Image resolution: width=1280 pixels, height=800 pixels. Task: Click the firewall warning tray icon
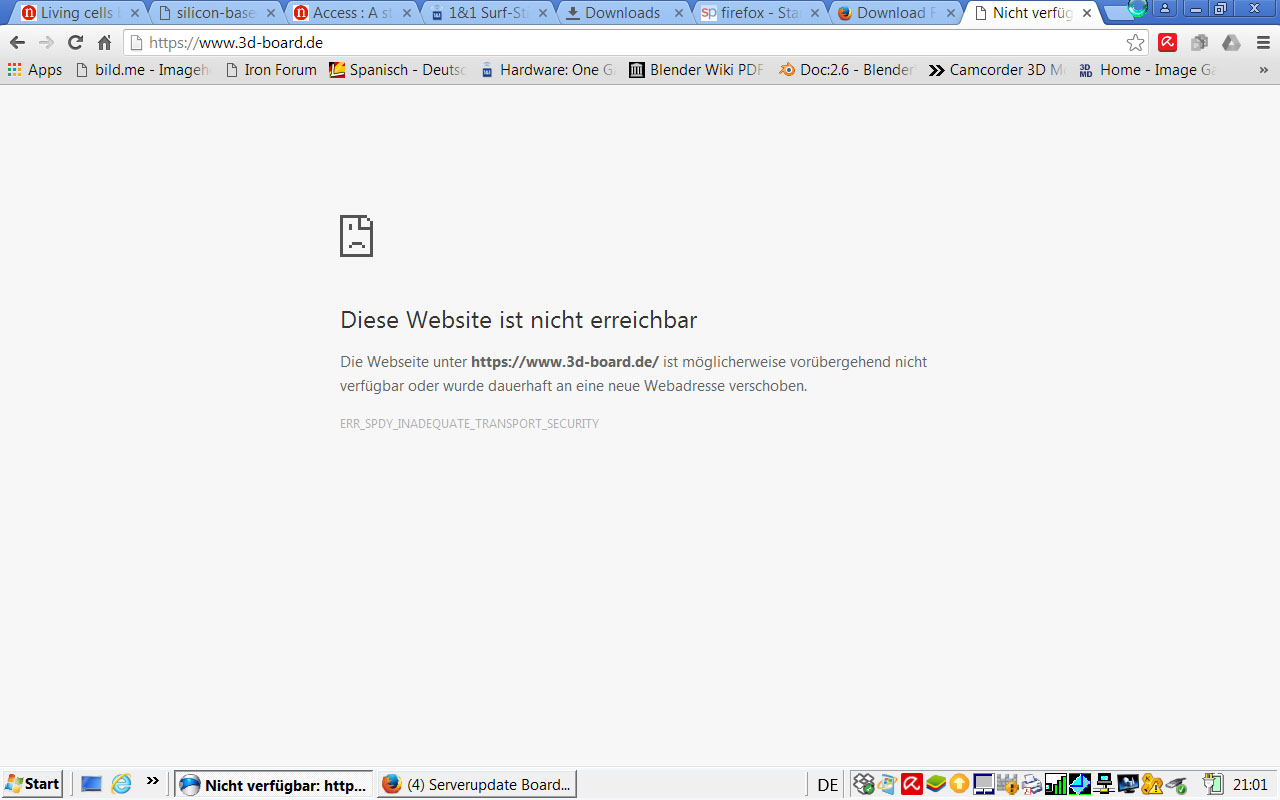pyautogui.click(x=1007, y=785)
